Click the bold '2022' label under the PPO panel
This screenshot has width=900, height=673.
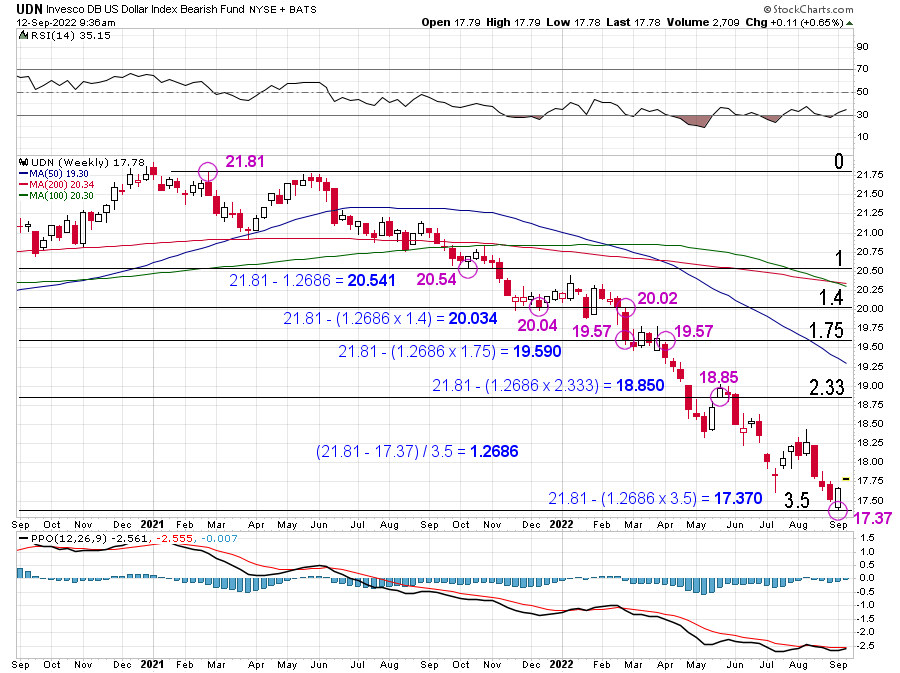click(561, 664)
